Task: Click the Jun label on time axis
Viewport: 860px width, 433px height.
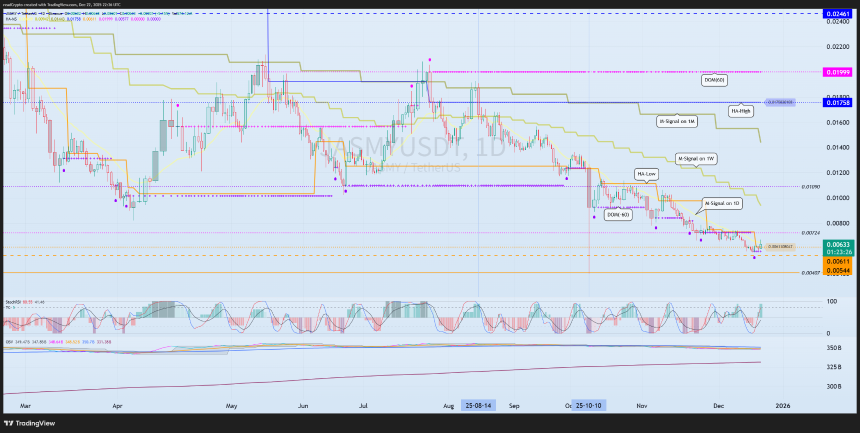Action: (303, 406)
